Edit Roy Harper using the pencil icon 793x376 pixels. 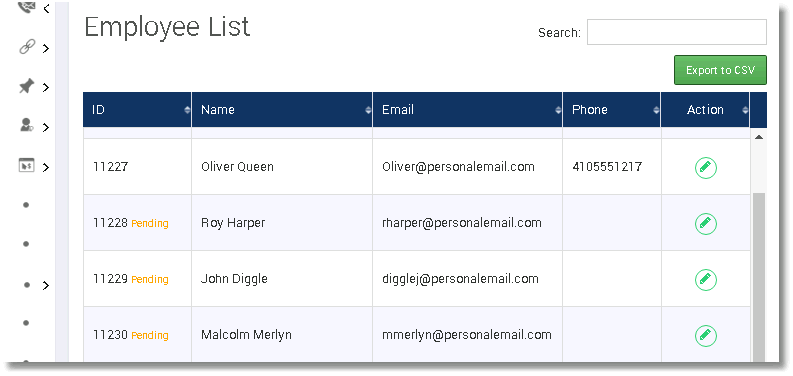706,223
